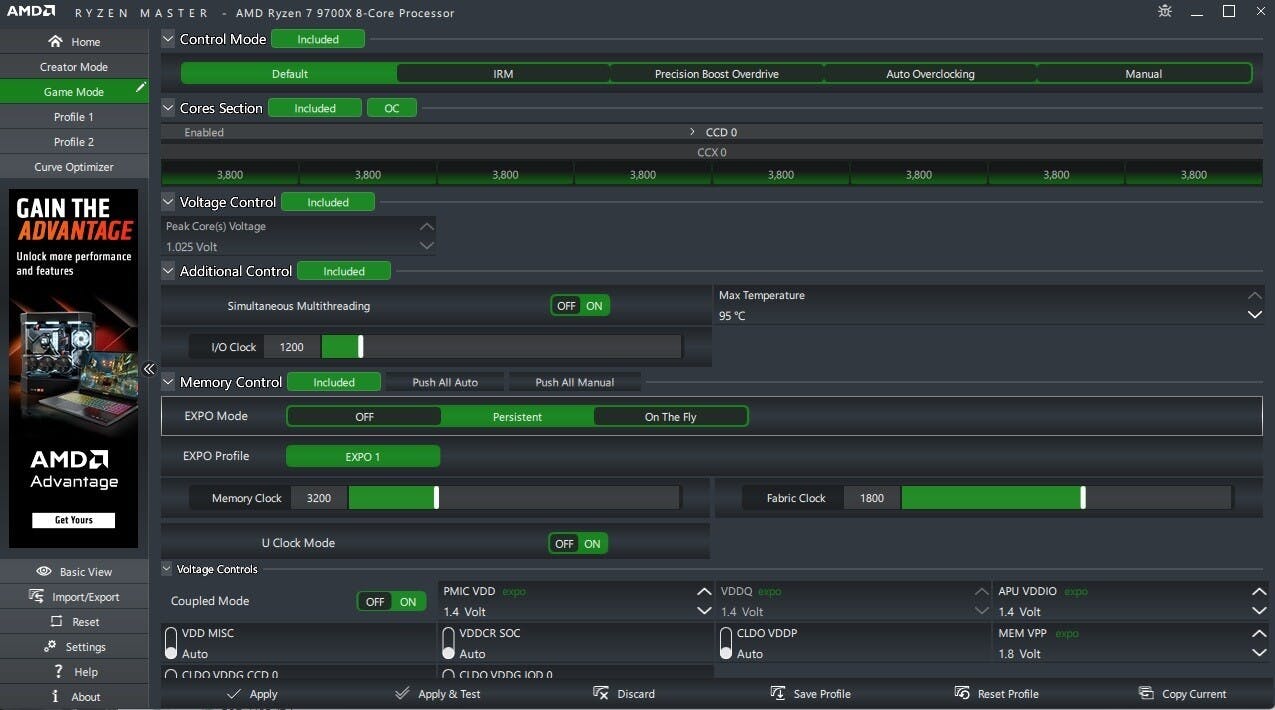The image size is (1275, 710).
Task: Toggle the CLDO VDDP Auto switch
Action: [x=726, y=643]
